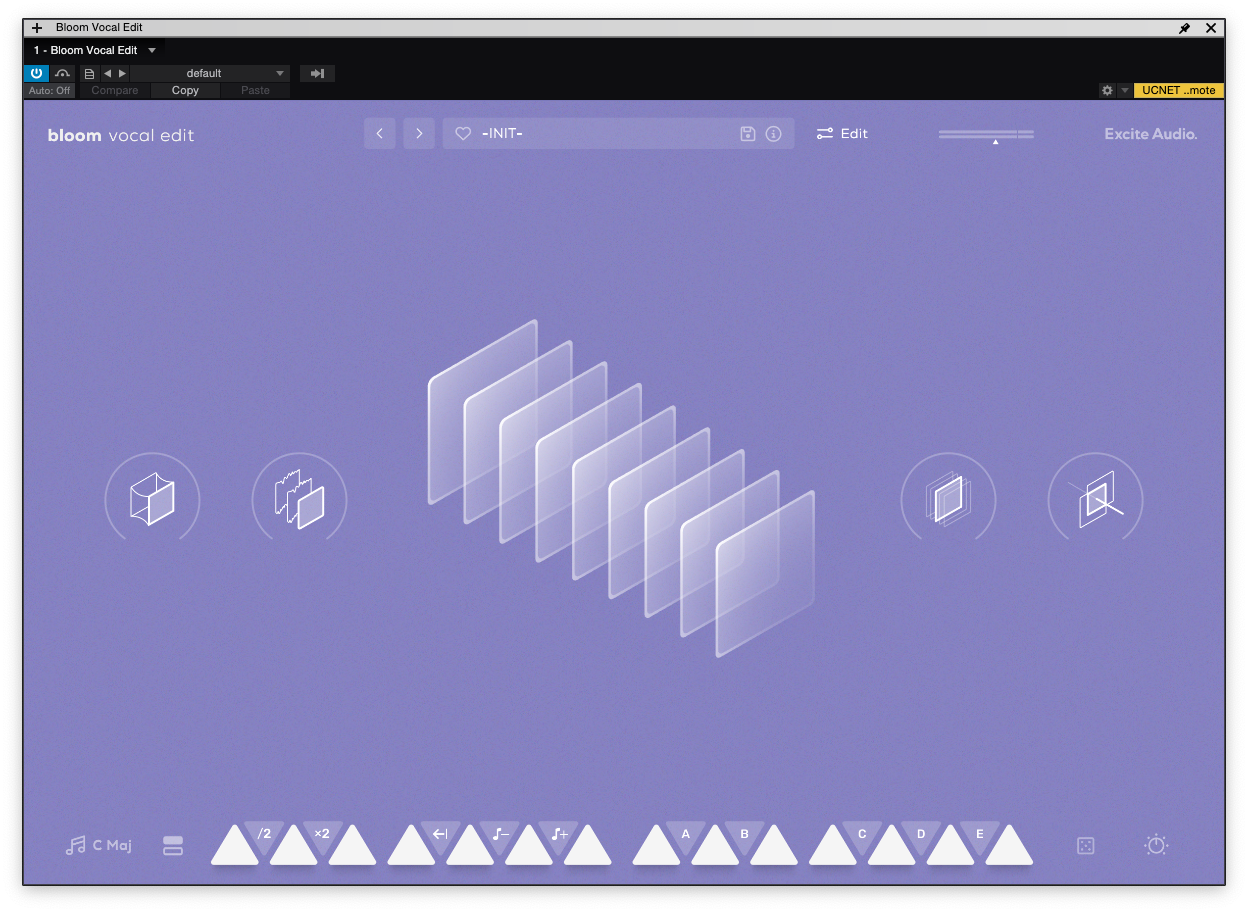
Task: Go to next Bloom preset chevron
Action: point(419,133)
